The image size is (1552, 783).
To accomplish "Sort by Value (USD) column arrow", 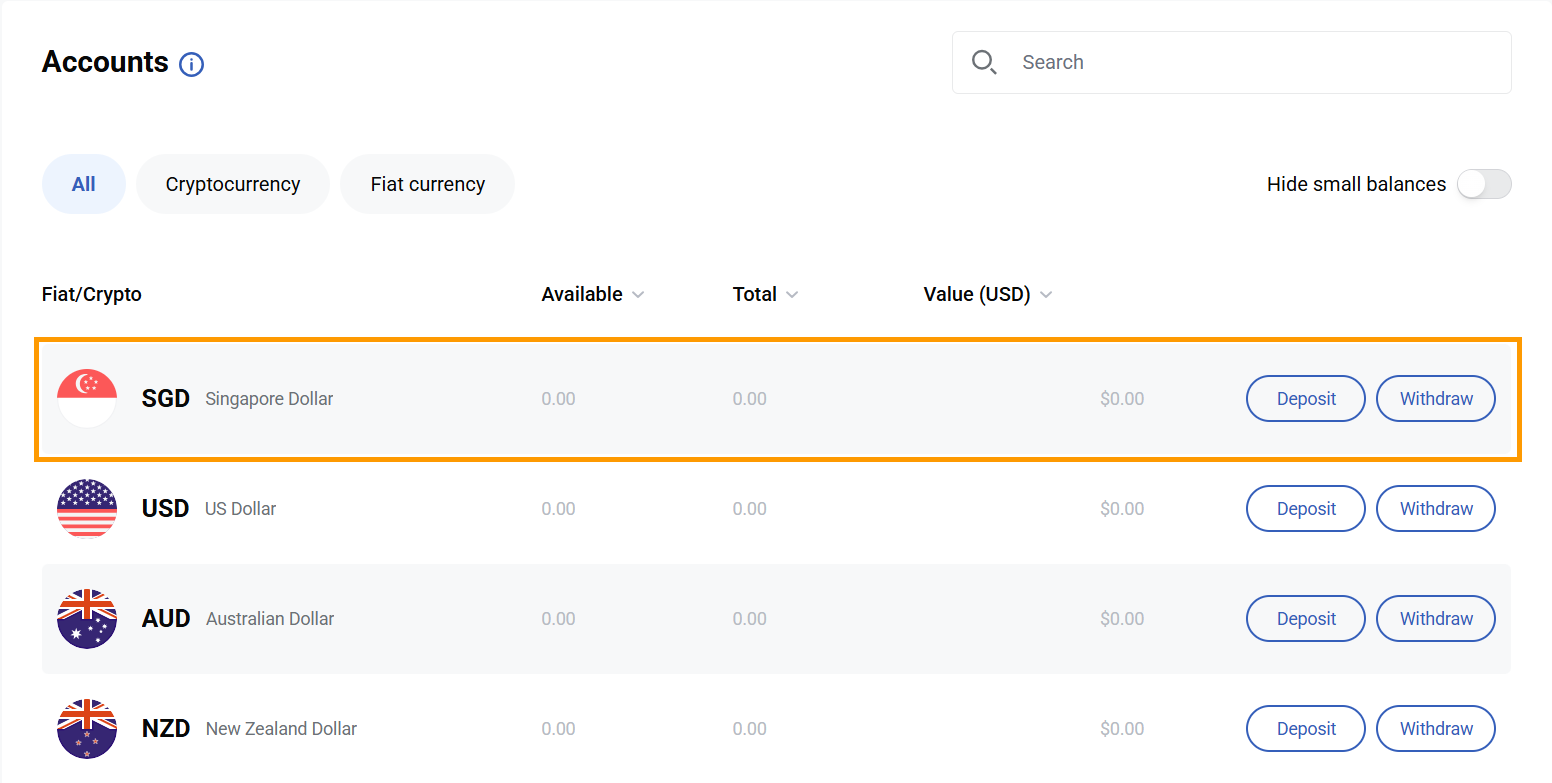I will click(x=1046, y=295).
